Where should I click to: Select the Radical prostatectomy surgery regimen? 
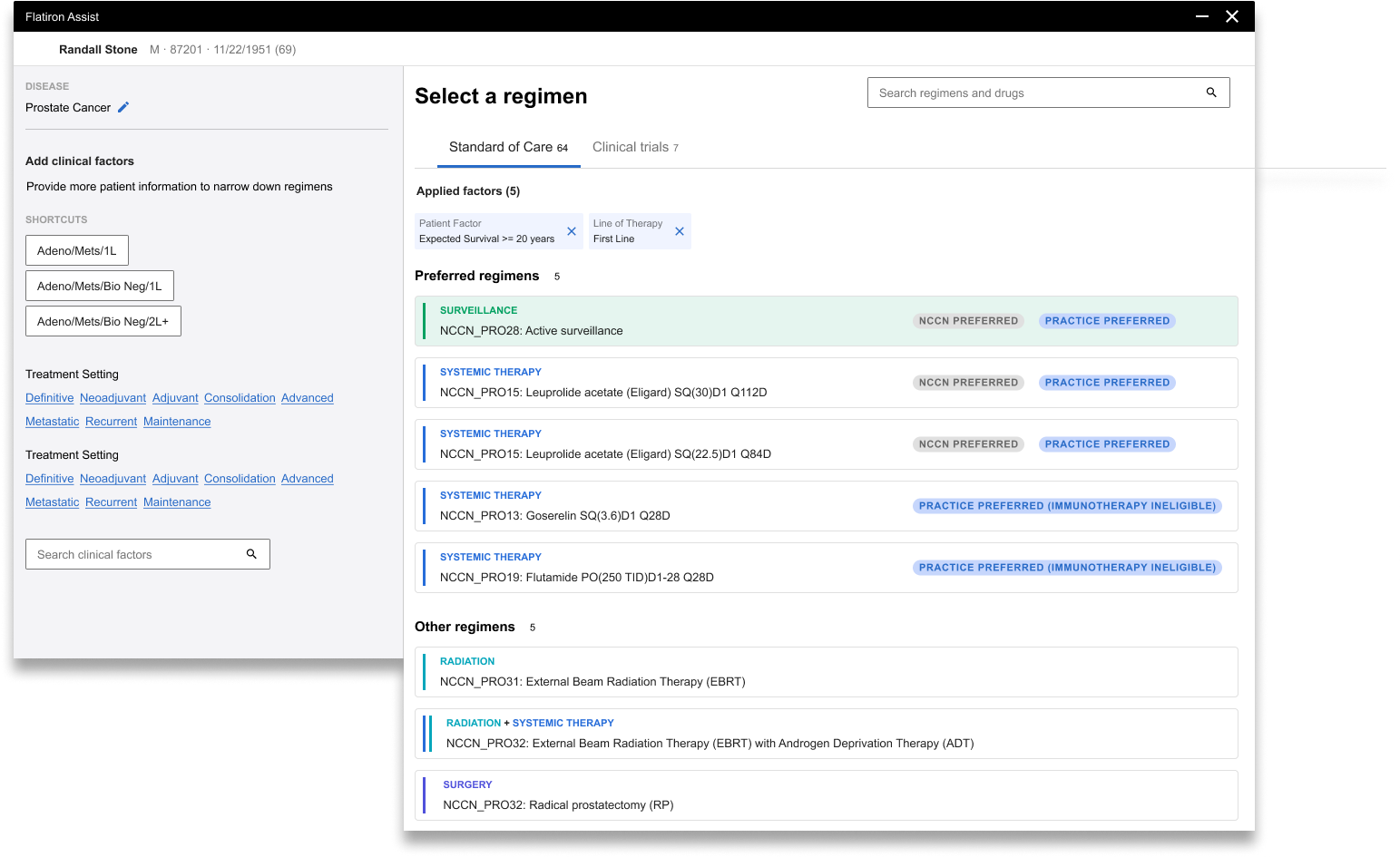coord(827,795)
